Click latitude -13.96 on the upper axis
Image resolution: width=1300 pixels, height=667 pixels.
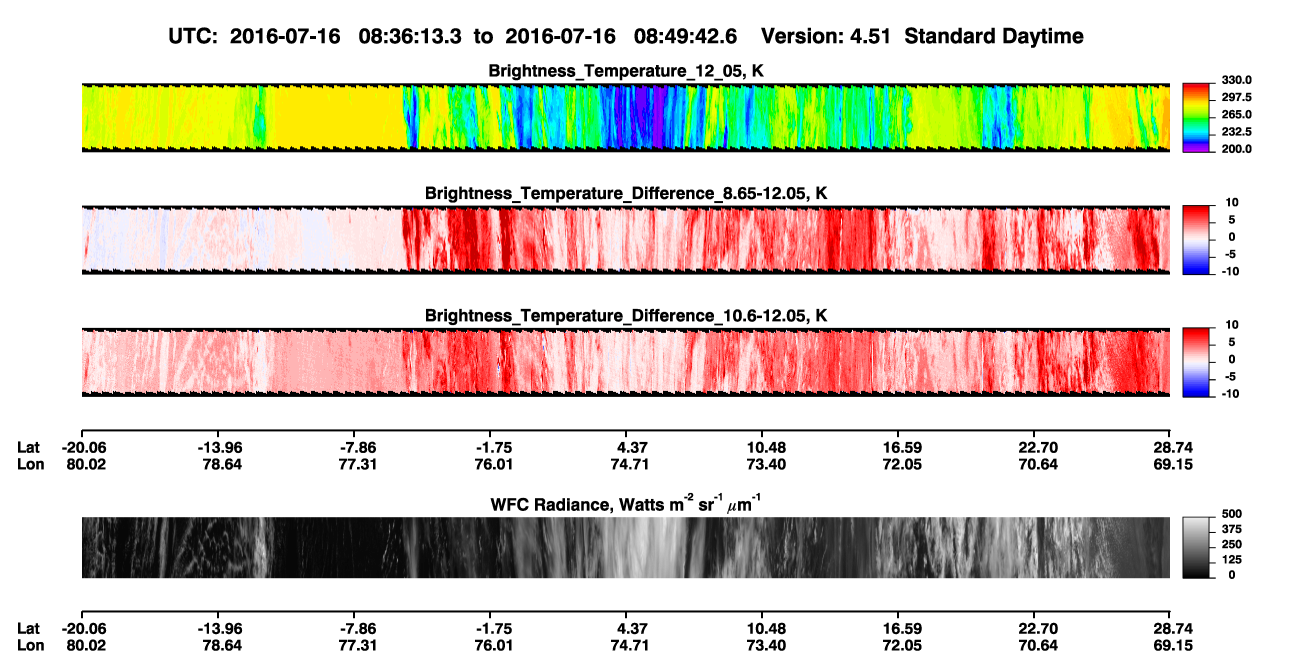coord(221,447)
